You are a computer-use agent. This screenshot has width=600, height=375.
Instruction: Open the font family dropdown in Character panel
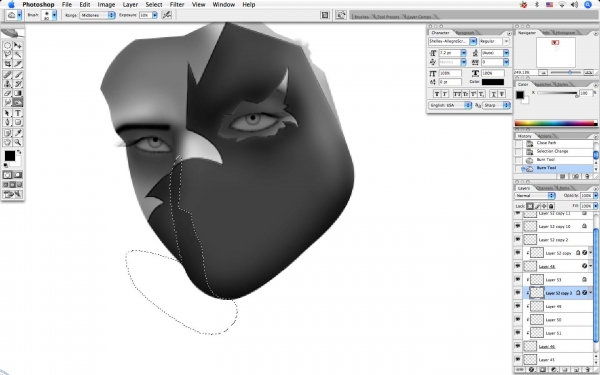[x=473, y=41]
